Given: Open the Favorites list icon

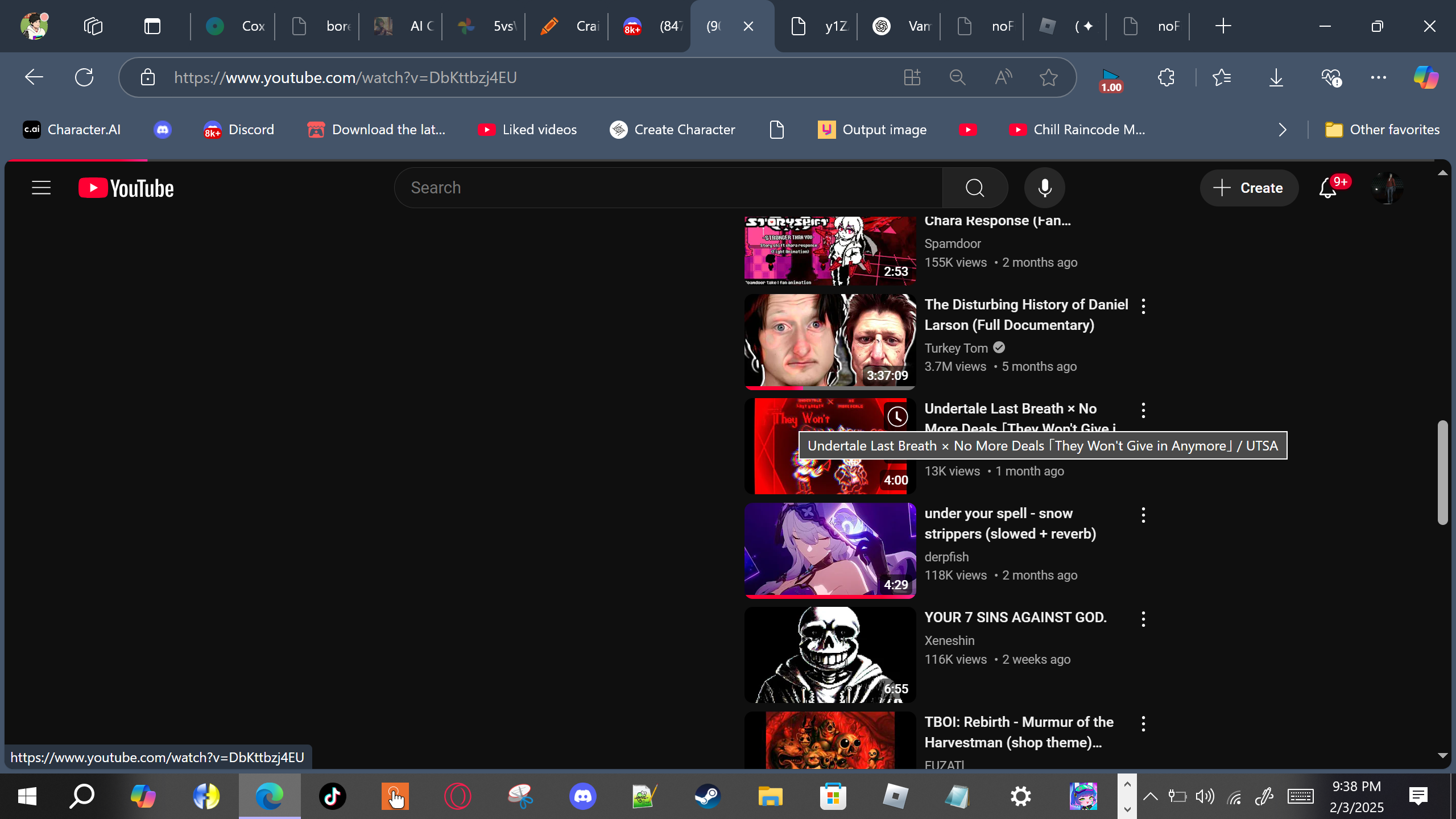Looking at the screenshot, I should tap(1222, 77).
